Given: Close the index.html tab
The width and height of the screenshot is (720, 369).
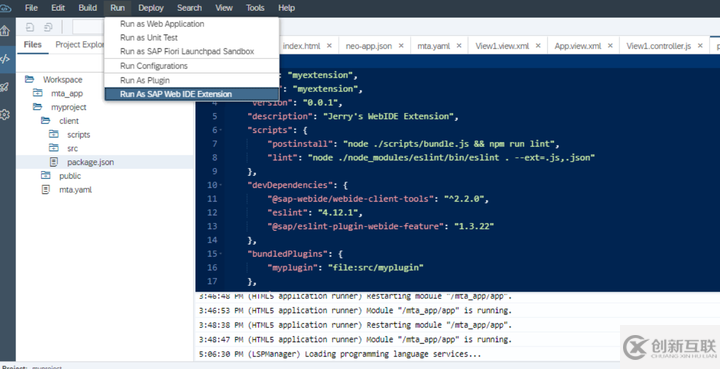Looking at the screenshot, I should [329, 45].
